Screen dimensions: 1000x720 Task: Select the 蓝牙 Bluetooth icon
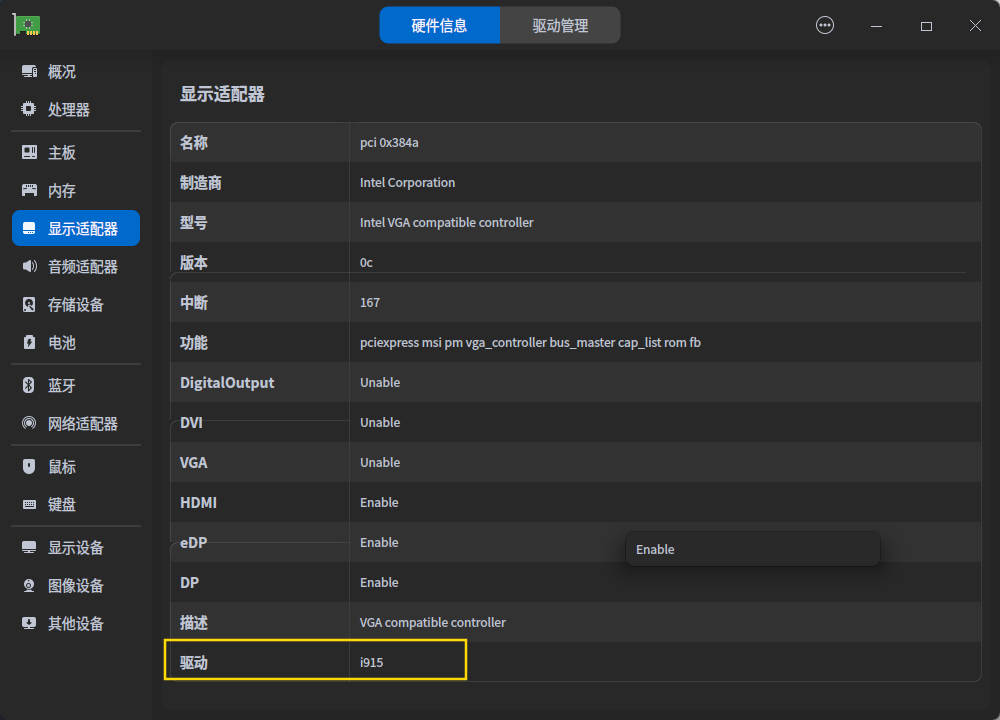pos(29,385)
